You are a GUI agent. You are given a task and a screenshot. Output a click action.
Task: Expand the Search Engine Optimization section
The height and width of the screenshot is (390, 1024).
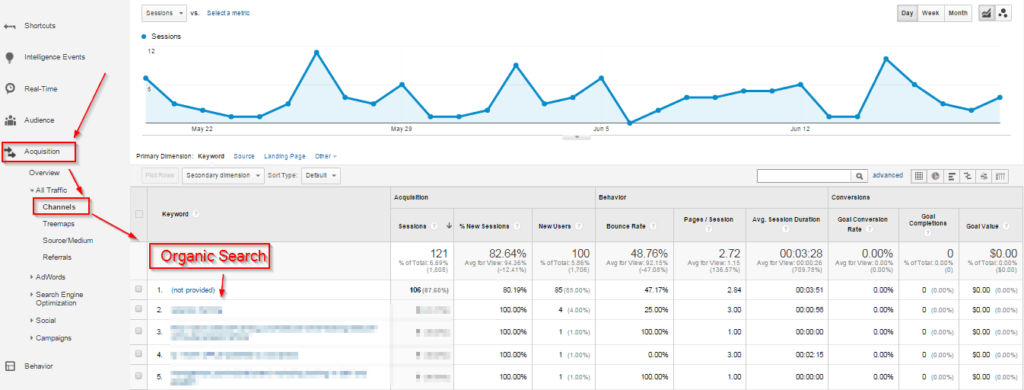[x=31, y=295]
